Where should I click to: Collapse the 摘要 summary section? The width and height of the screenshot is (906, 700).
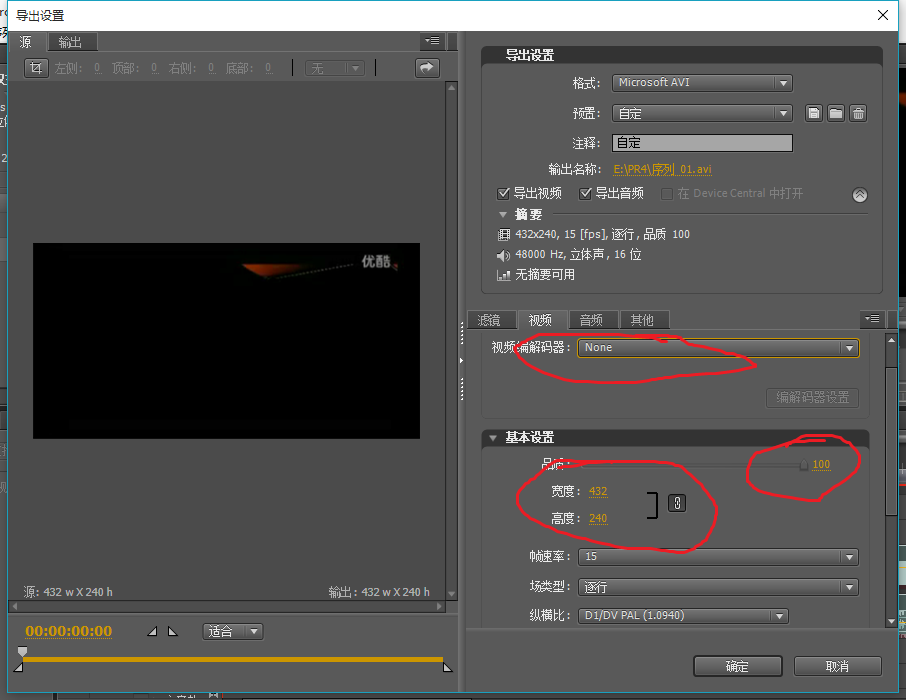[x=503, y=214]
